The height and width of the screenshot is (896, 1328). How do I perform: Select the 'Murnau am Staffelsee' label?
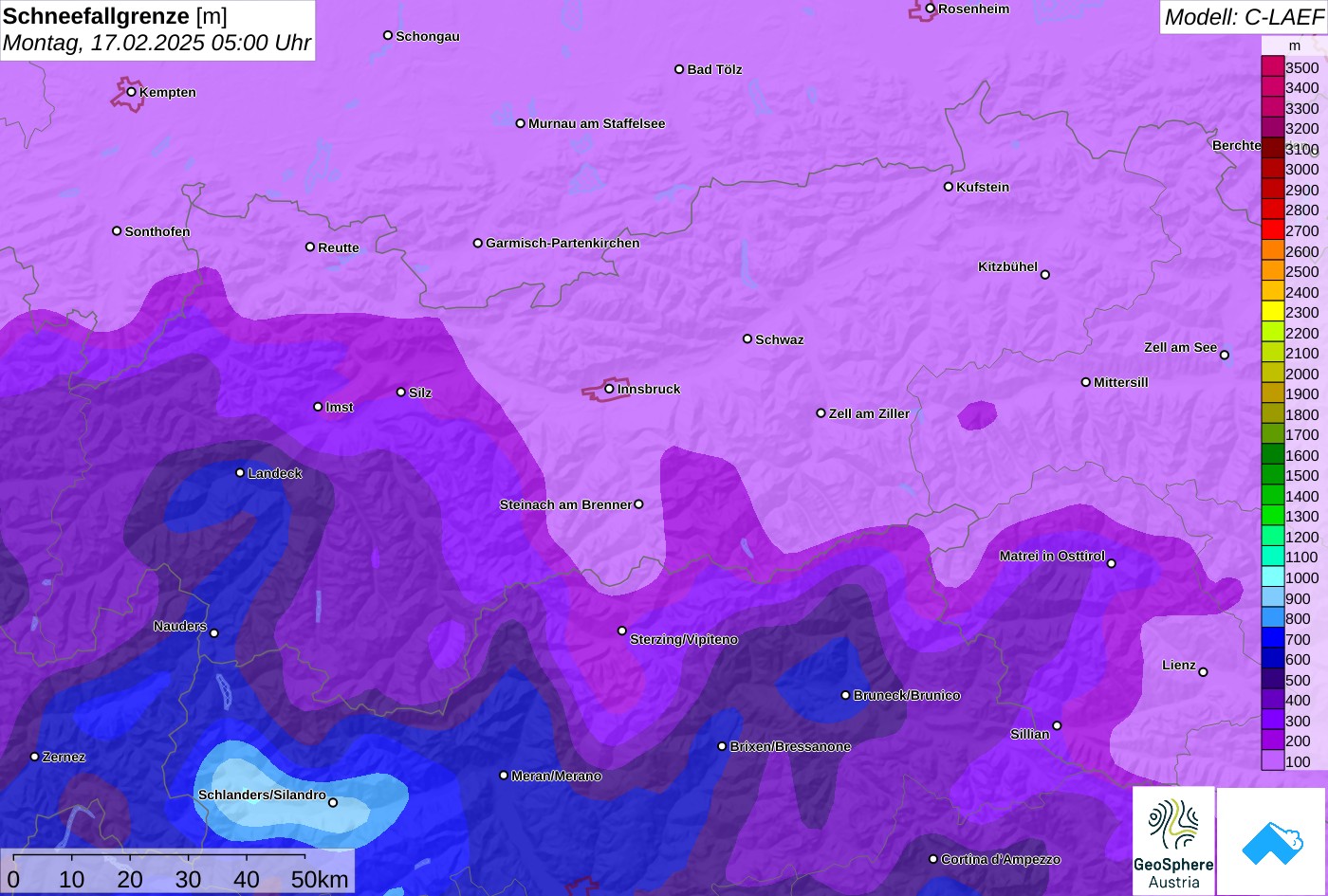click(x=597, y=123)
